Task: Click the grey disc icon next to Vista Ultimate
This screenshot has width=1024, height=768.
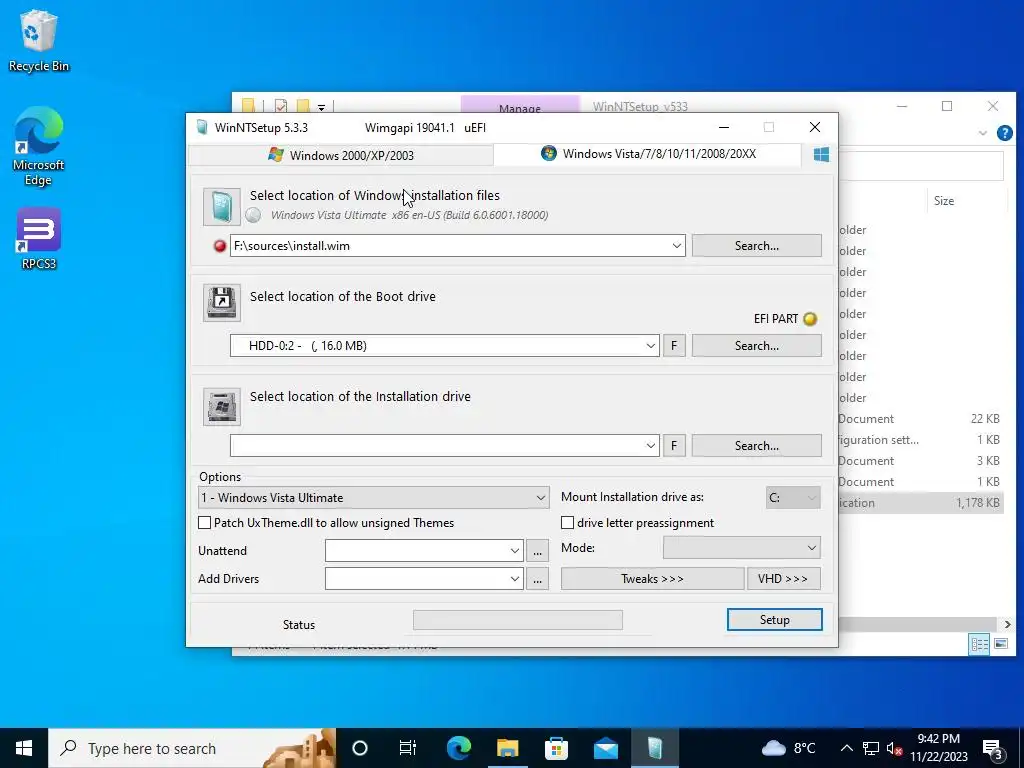Action: coord(253,215)
